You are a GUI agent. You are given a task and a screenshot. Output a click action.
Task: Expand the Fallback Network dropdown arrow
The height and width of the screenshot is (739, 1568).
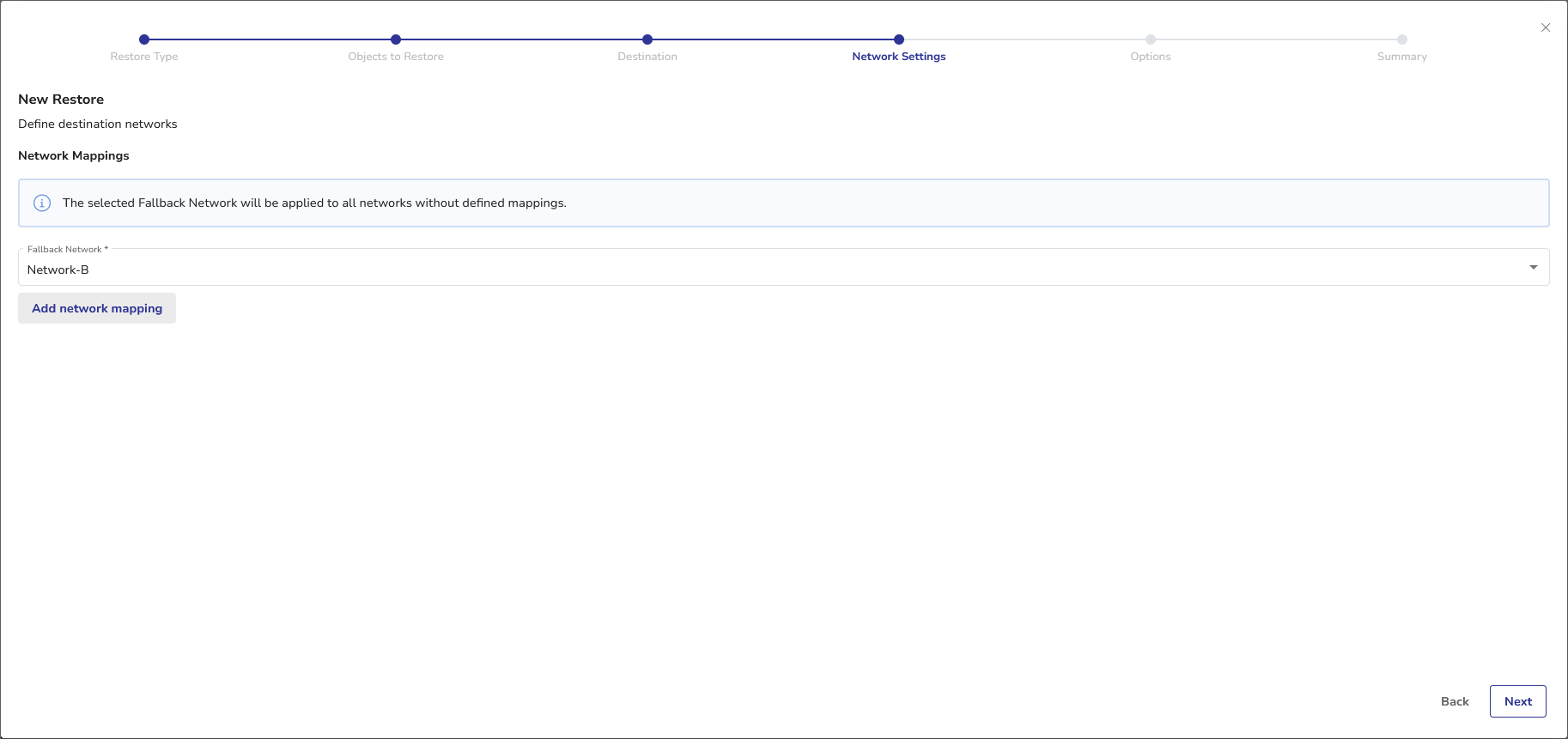coord(1533,268)
